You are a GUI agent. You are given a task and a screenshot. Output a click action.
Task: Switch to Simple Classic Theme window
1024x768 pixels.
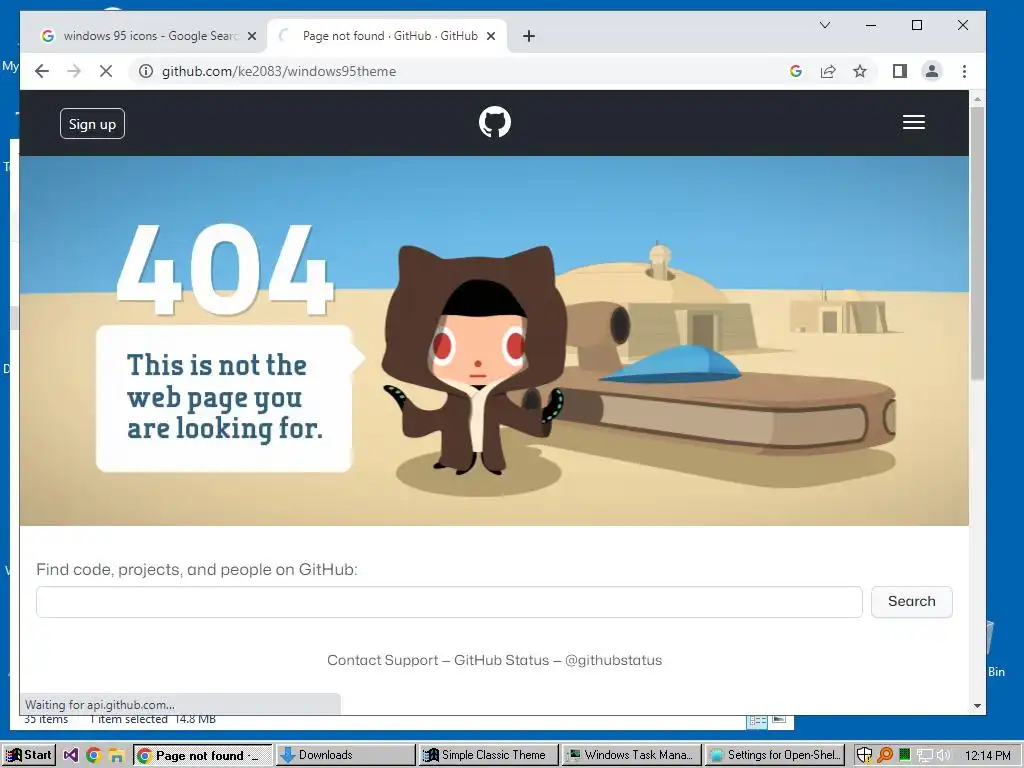tap(488, 755)
